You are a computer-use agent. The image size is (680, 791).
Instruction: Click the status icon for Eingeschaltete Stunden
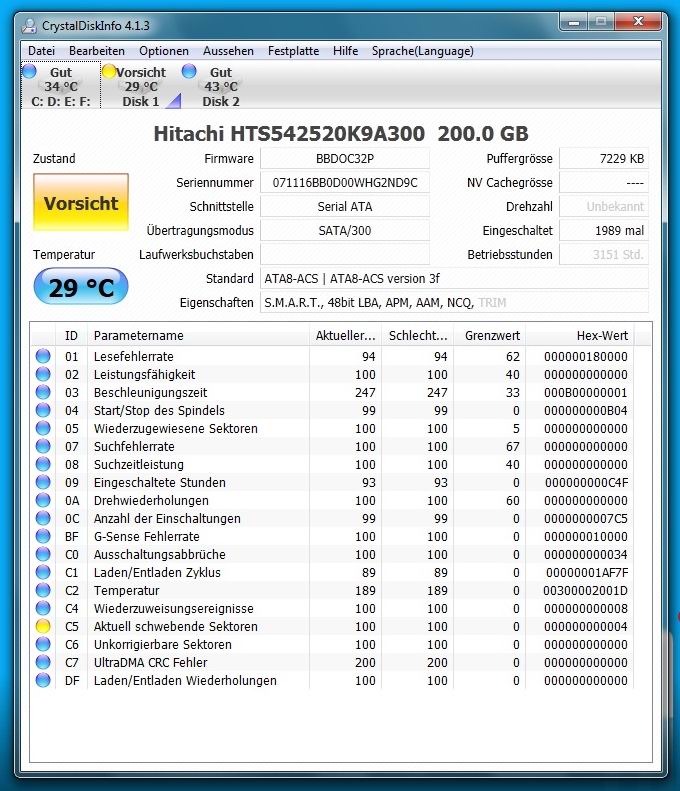[x=43, y=482]
